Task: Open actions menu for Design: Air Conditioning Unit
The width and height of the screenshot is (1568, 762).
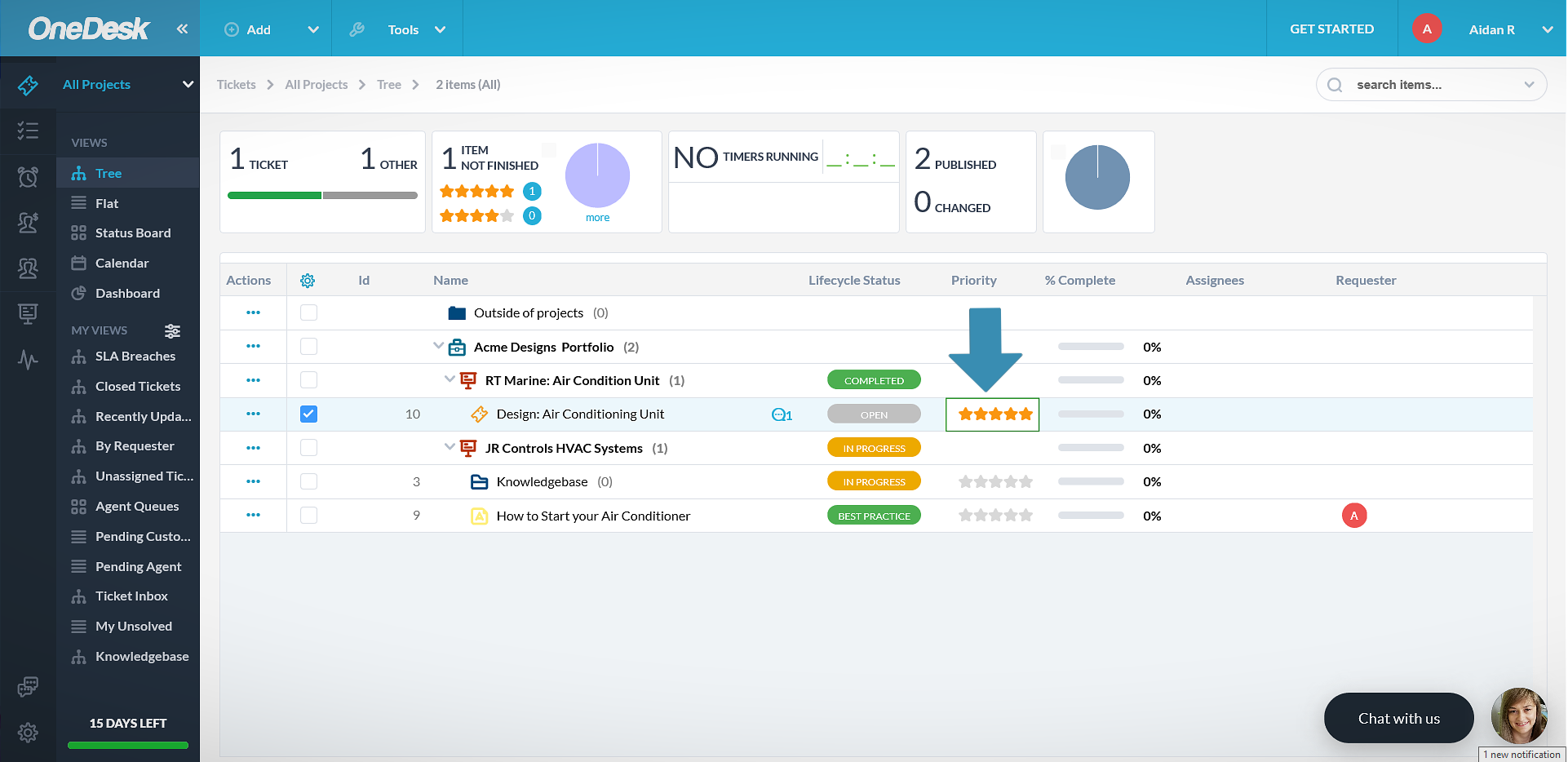Action: point(253,414)
